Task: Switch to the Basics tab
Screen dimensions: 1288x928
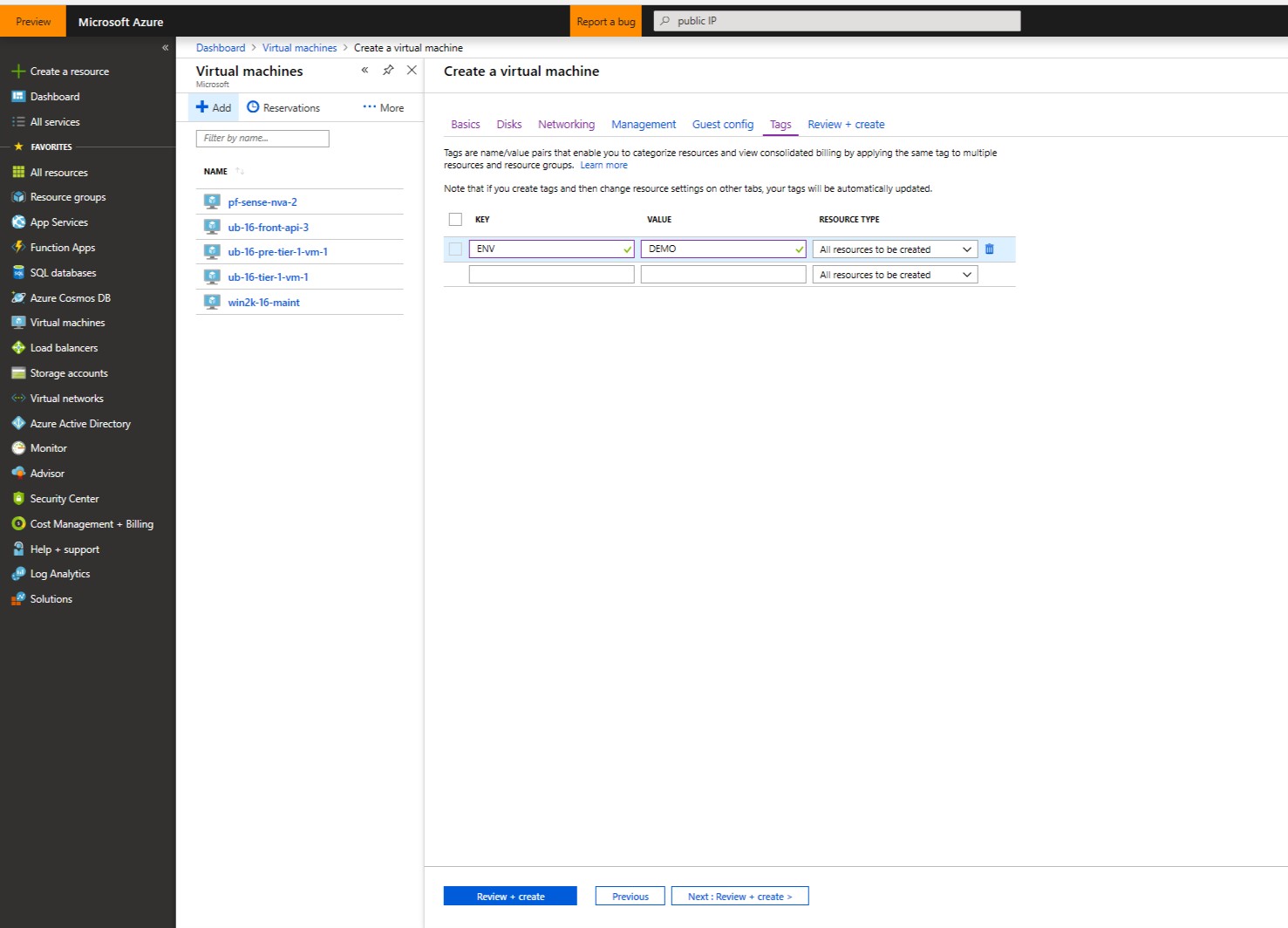Action: pyautogui.click(x=466, y=125)
